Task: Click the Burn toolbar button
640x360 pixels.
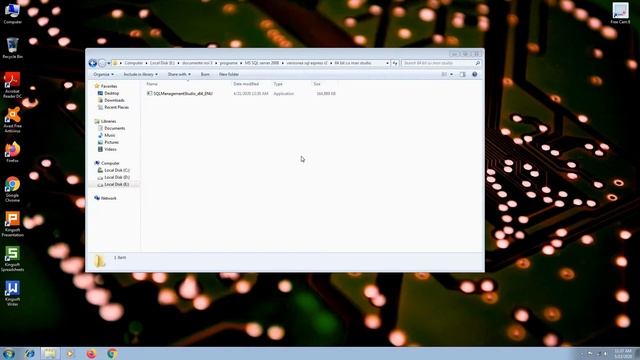Action: click(x=205, y=74)
